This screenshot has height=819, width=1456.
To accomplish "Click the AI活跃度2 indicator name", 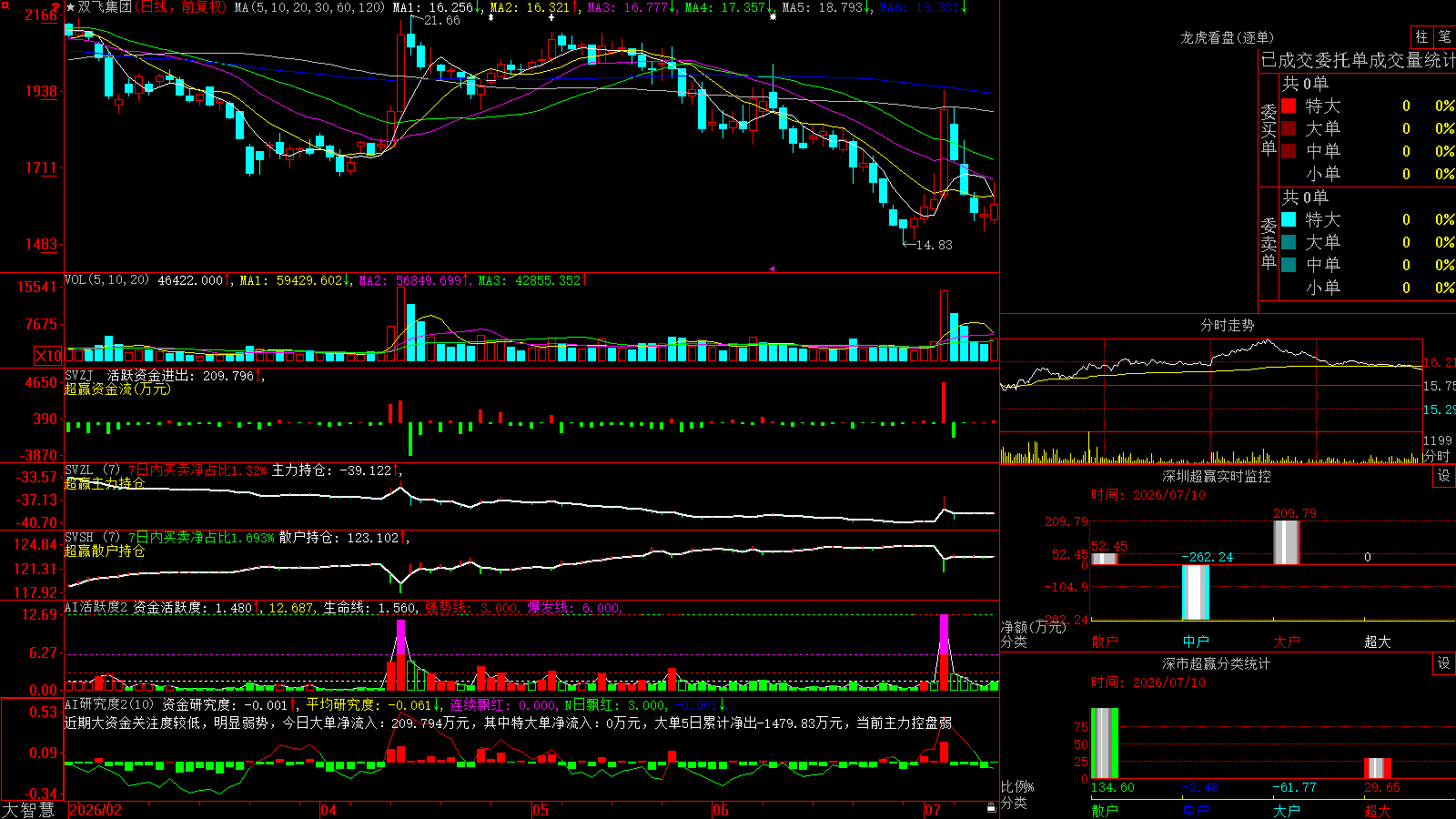I will click(x=96, y=608).
